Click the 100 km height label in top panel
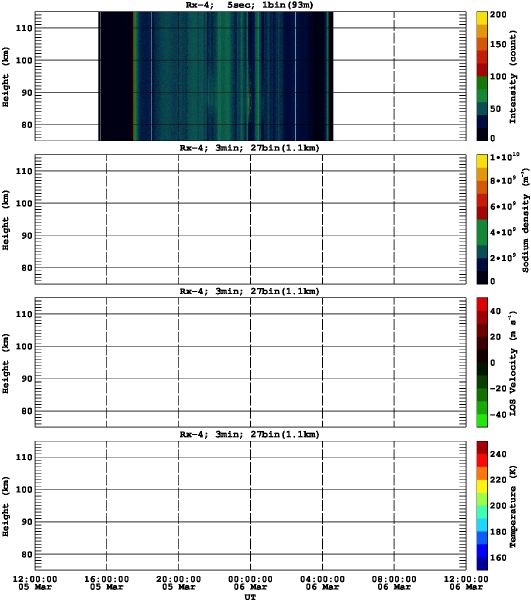This screenshot has height=600, width=531. tap(24, 60)
